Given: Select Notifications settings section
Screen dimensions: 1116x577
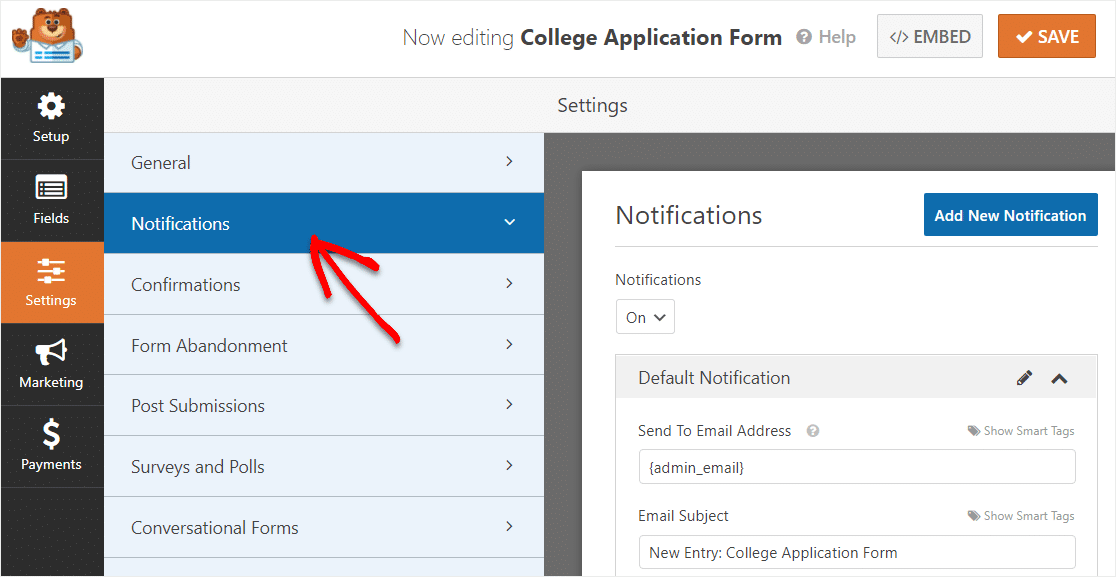Looking at the screenshot, I should (324, 223).
